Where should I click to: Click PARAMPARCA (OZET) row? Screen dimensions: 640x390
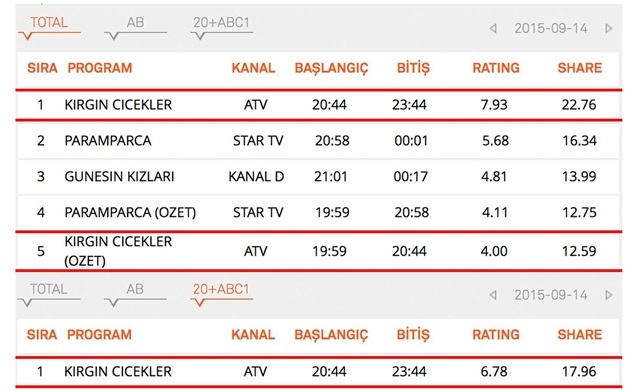coord(318,213)
